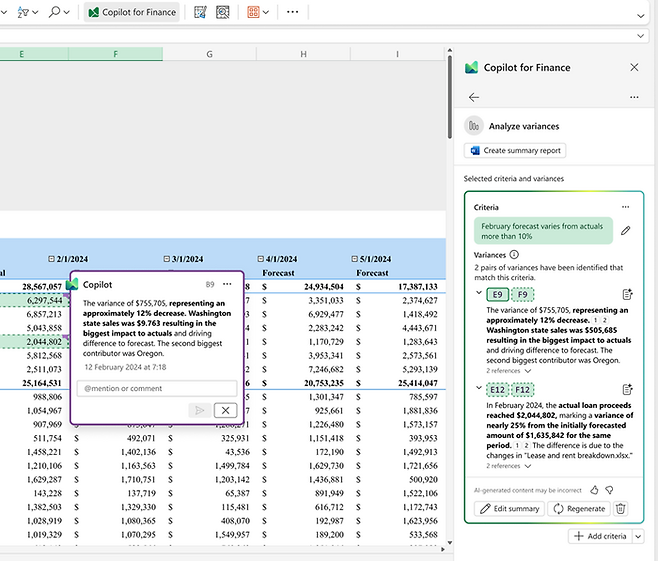658x561 pixels.
Task: Open the Add criteria dropdown arrow
Action: [x=639, y=537]
